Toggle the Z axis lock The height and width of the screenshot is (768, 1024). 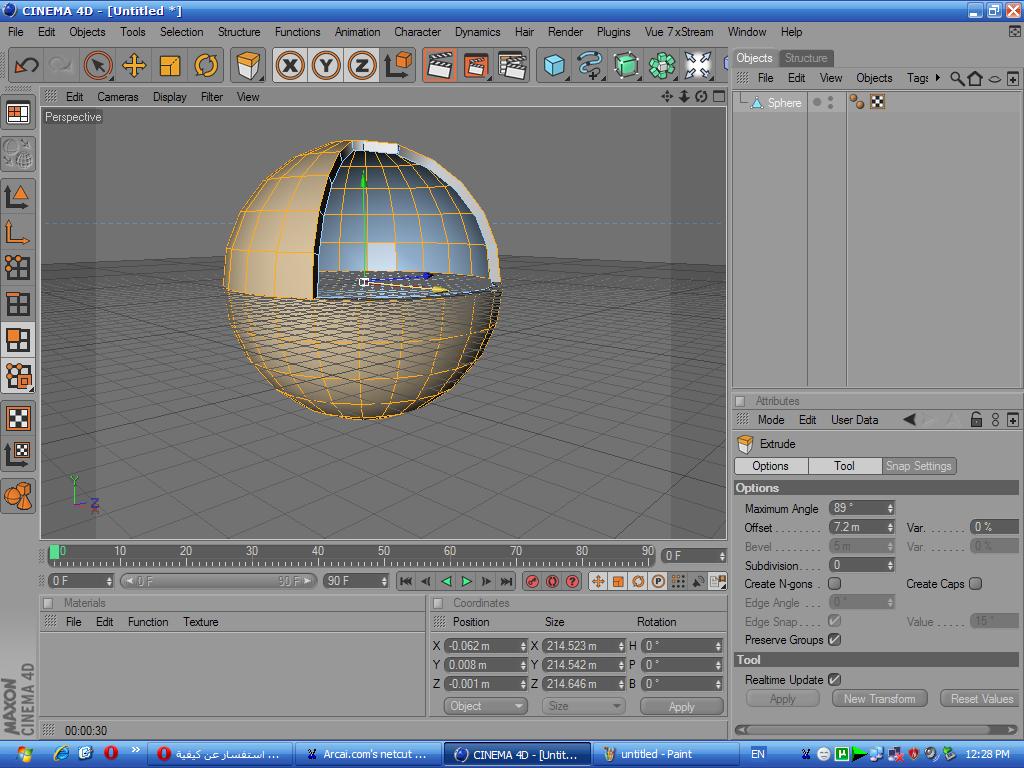click(362, 65)
